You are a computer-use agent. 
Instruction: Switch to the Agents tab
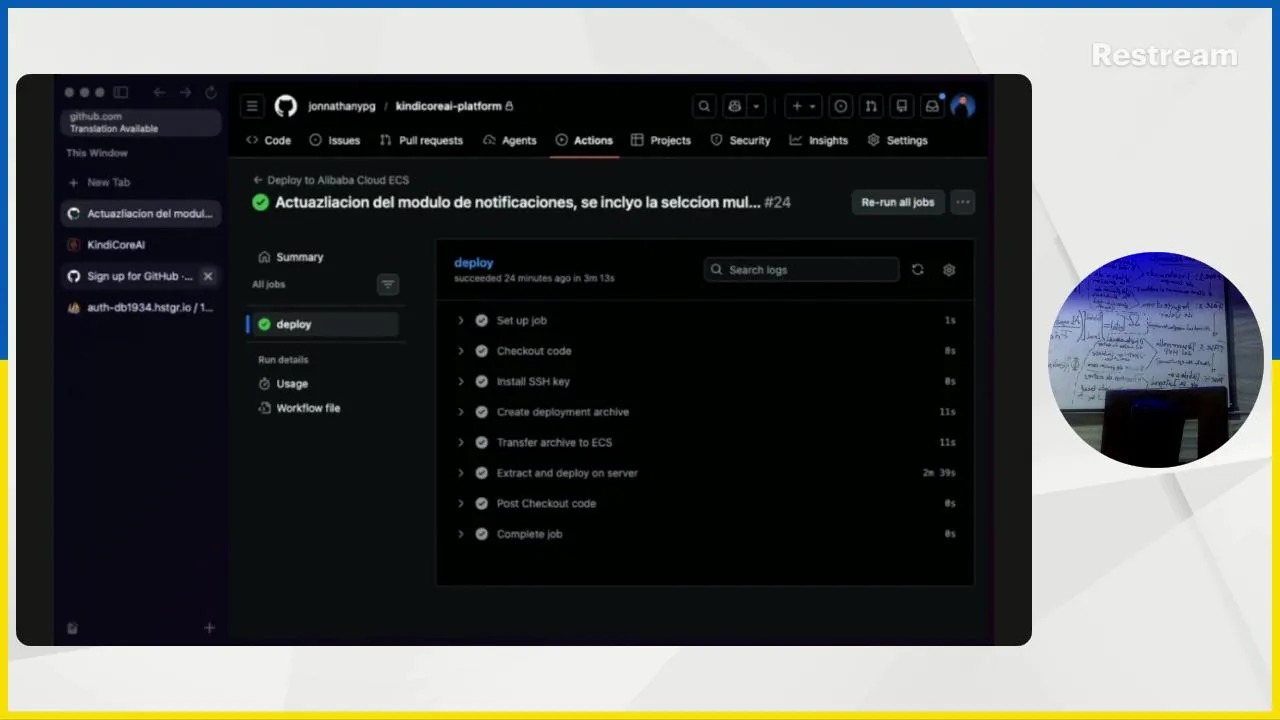pyautogui.click(x=510, y=141)
